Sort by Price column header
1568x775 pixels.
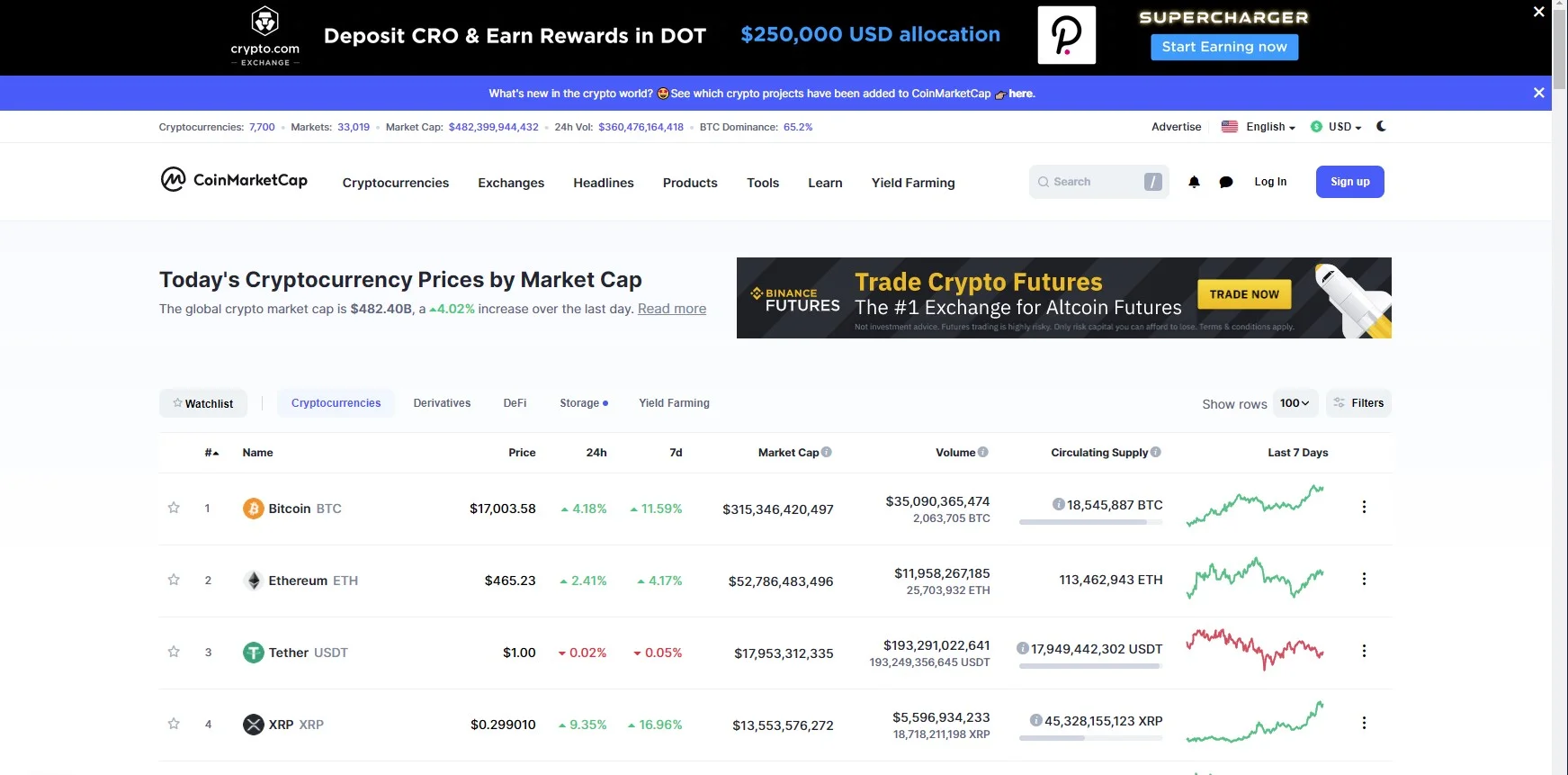tap(522, 453)
